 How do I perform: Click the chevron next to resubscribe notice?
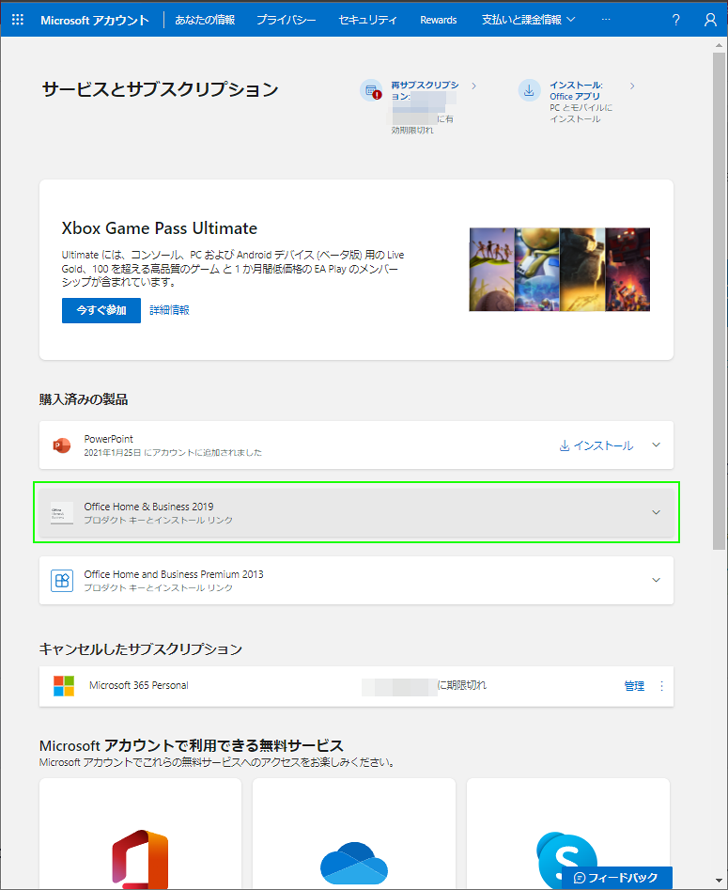tap(474, 86)
